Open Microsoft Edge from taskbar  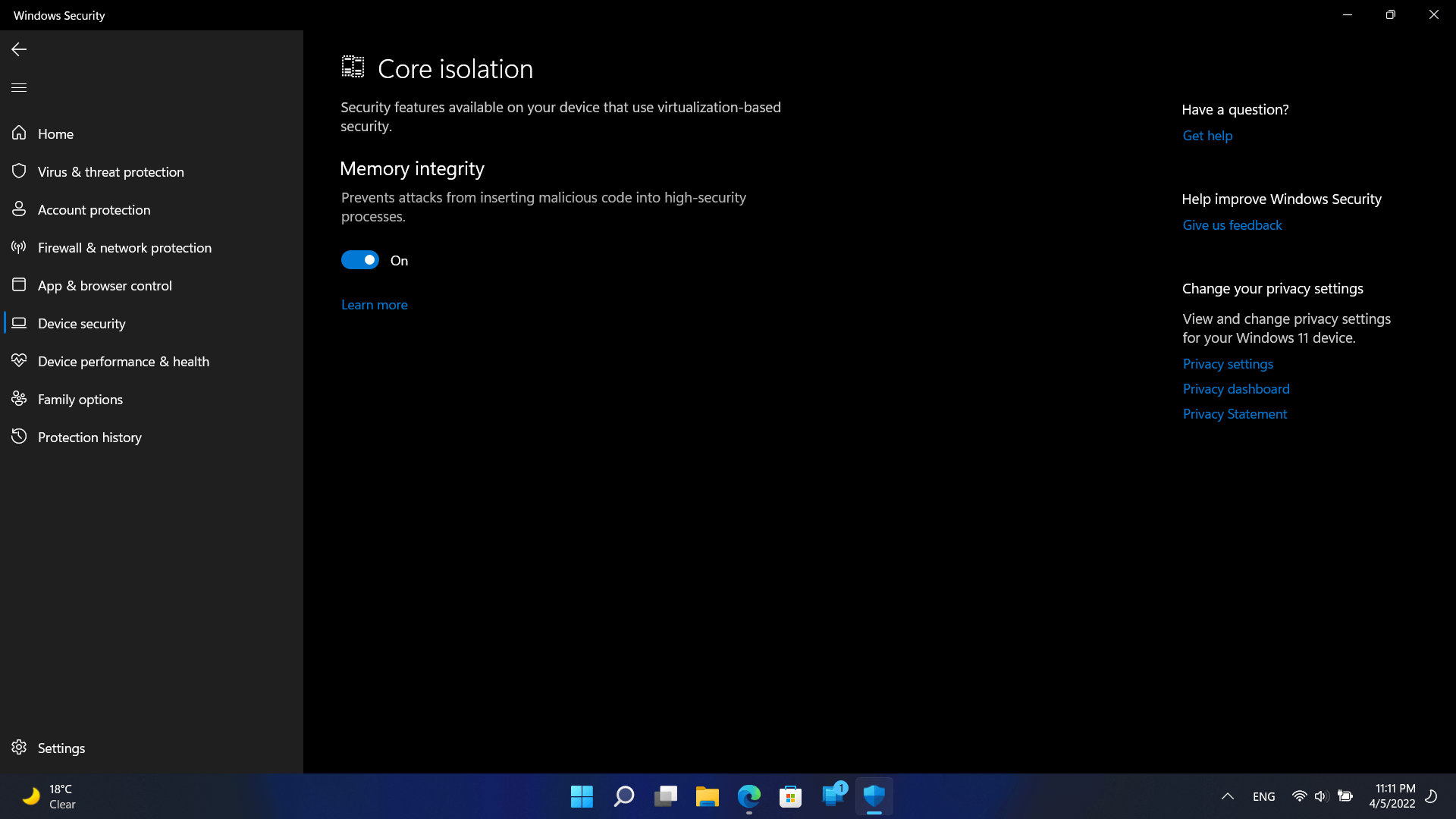pos(748,796)
